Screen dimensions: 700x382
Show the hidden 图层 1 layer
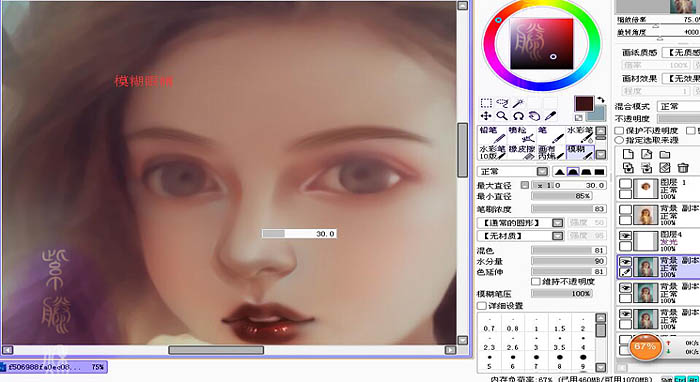(x=625, y=183)
